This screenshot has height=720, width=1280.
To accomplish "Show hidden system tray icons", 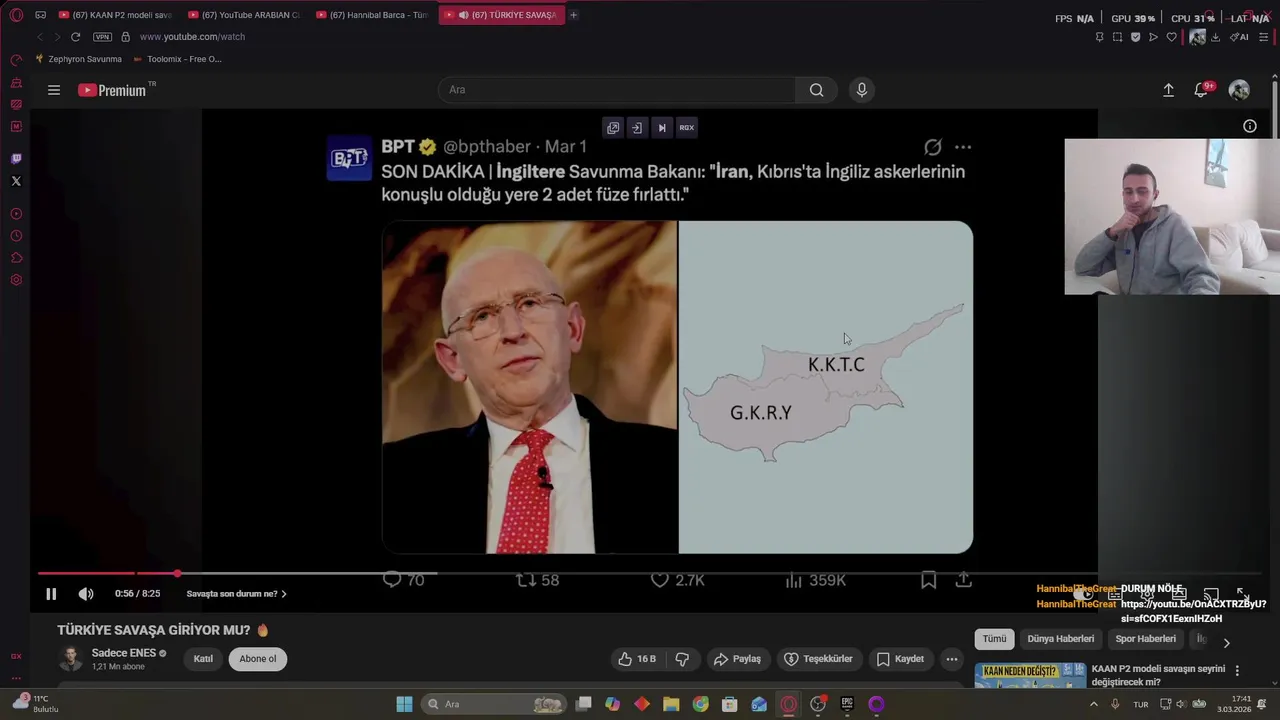I will (x=1093, y=704).
